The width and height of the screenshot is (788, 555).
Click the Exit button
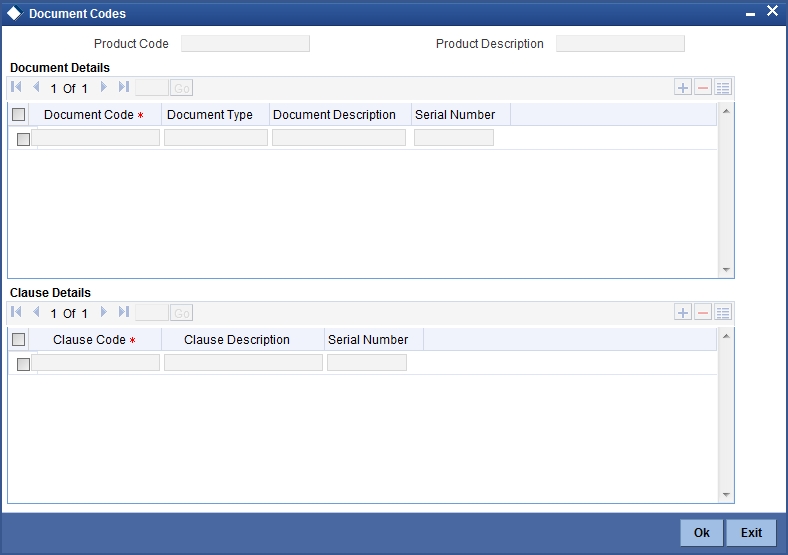click(751, 532)
